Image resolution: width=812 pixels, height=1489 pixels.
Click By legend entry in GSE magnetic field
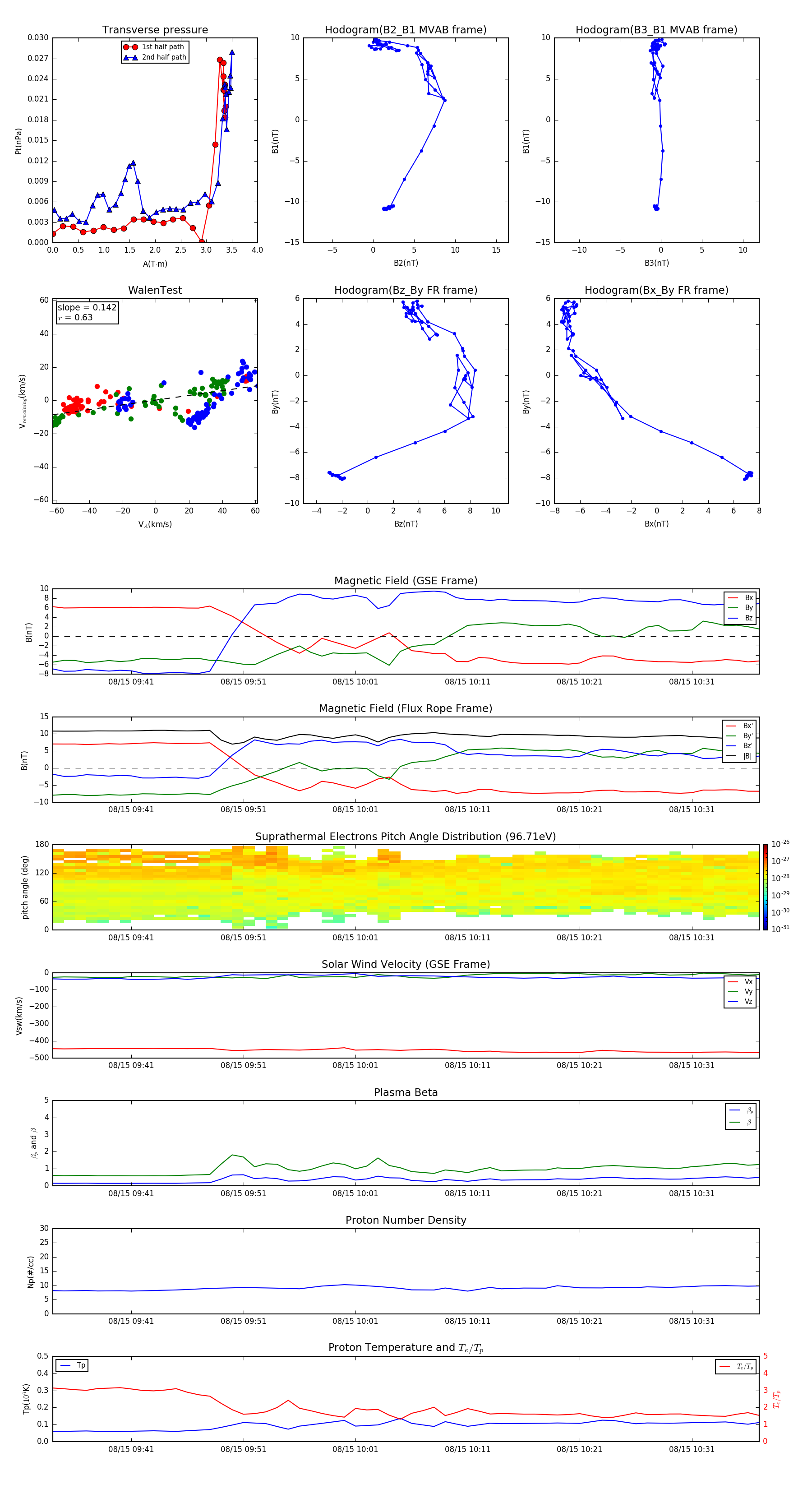(x=741, y=608)
